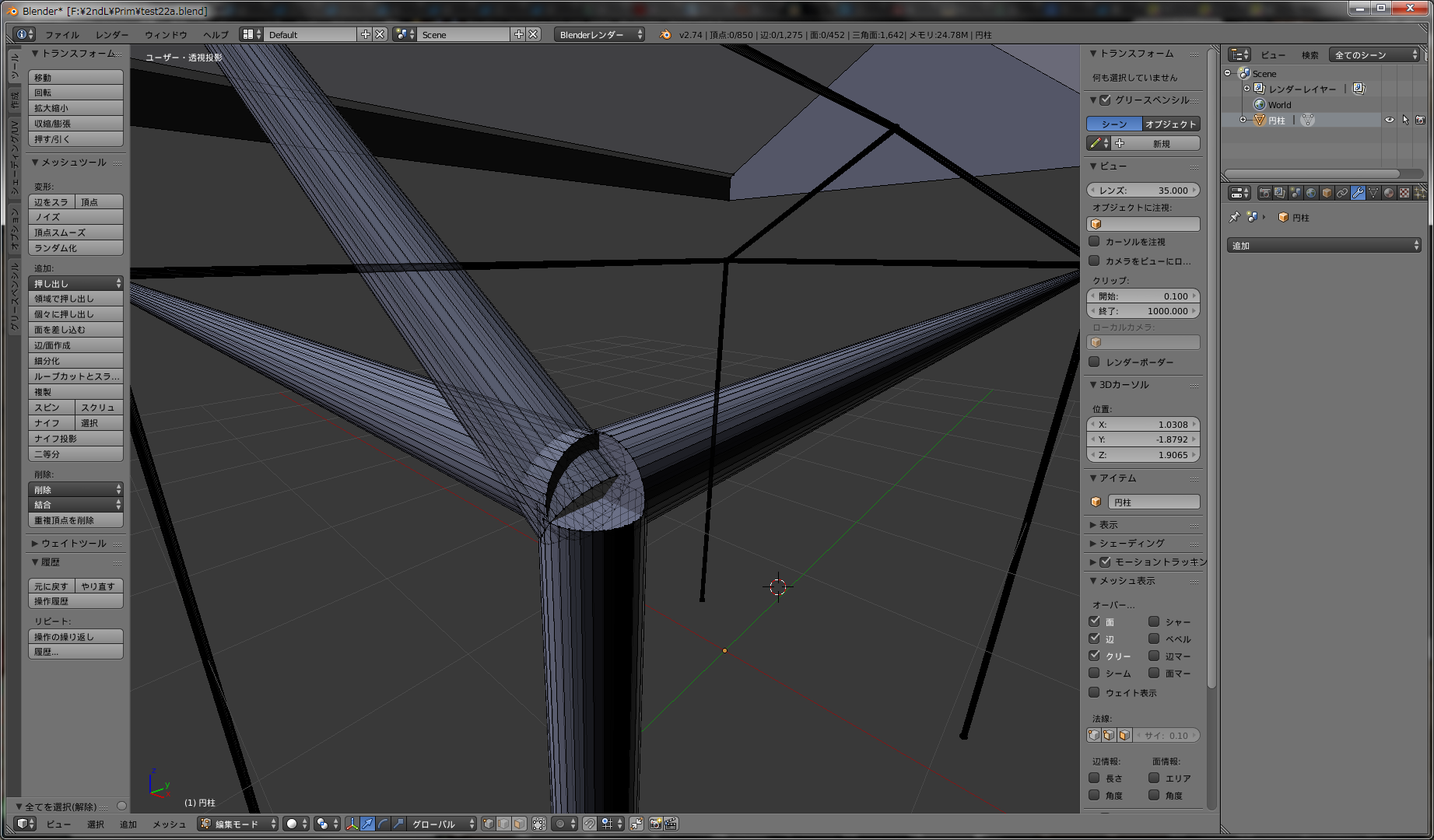Enable the カーソルを注視 checkbox
Image resolution: width=1434 pixels, height=840 pixels.
point(1095,242)
